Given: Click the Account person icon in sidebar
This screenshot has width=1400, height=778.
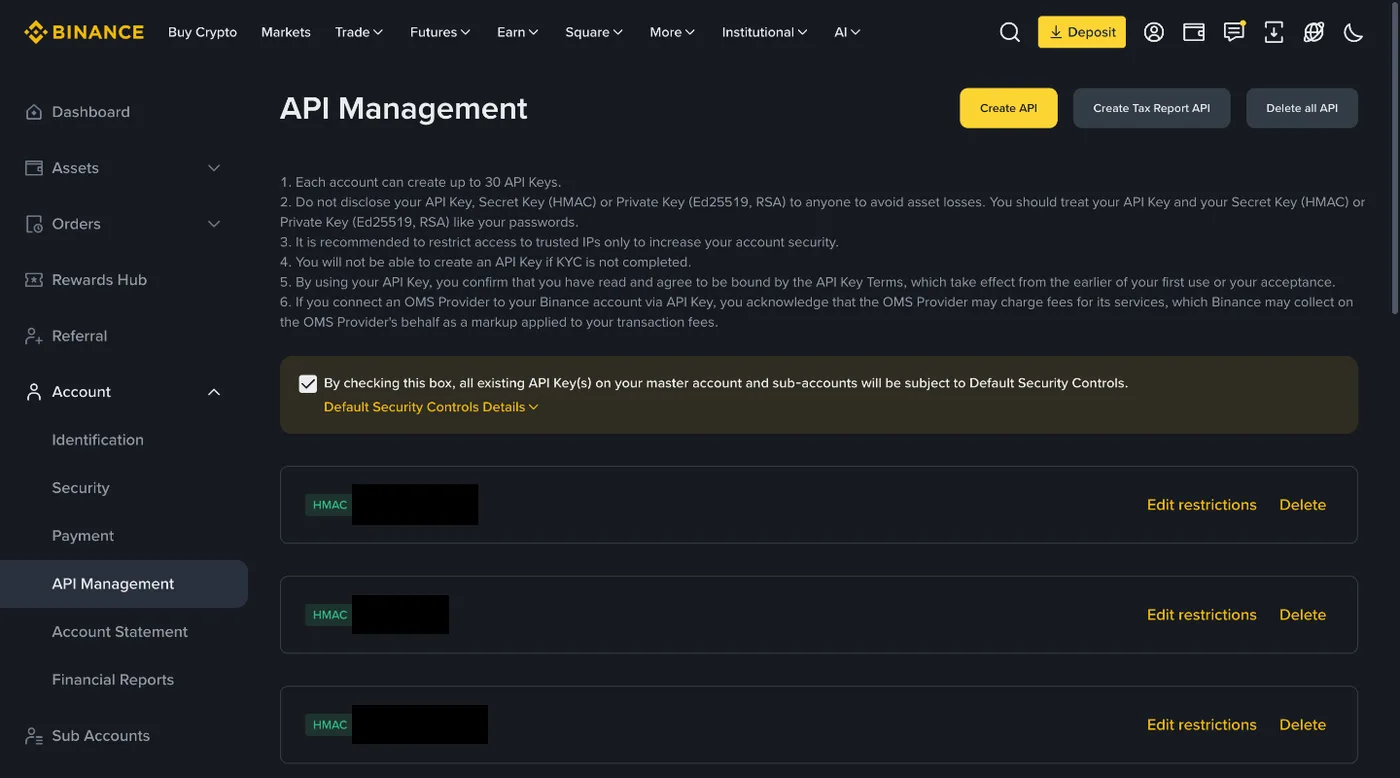Looking at the screenshot, I should (34, 392).
